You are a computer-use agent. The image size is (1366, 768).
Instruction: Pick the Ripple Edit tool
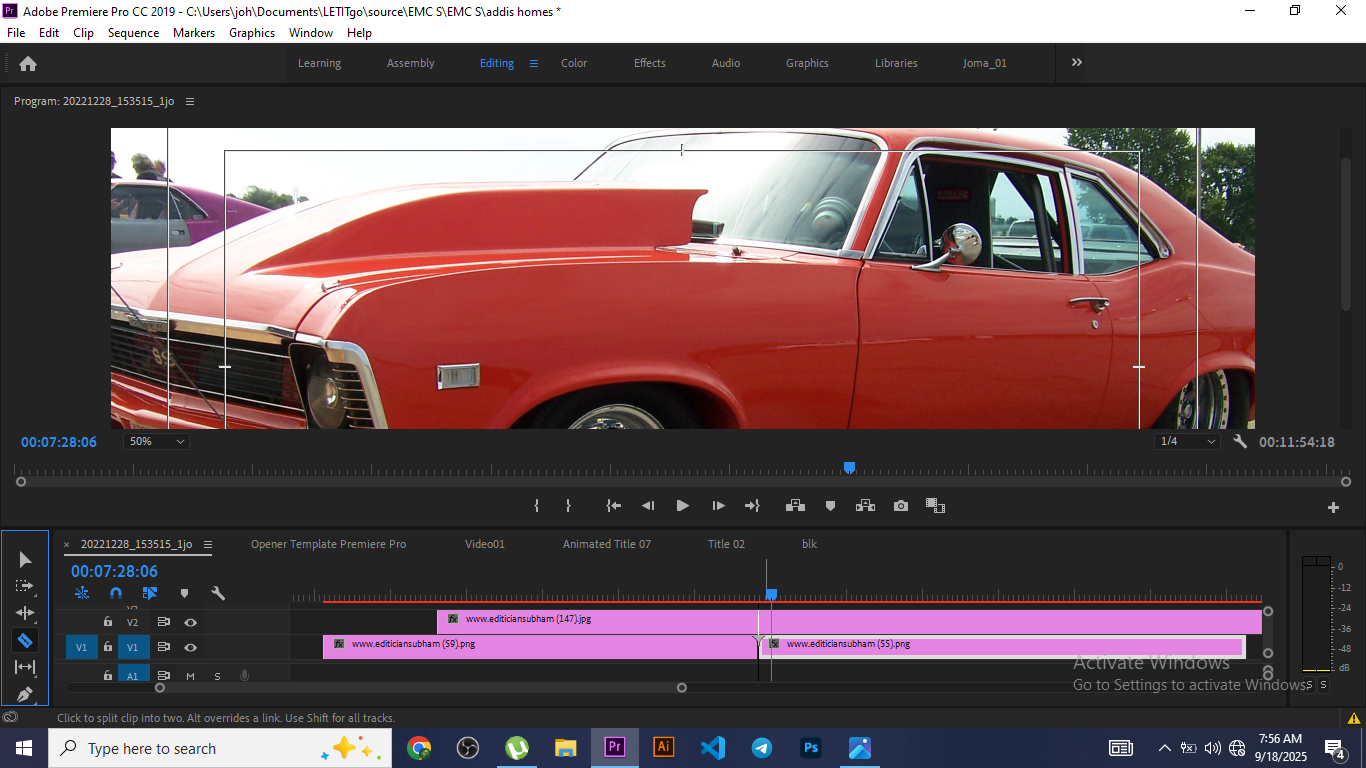[x=25, y=613]
